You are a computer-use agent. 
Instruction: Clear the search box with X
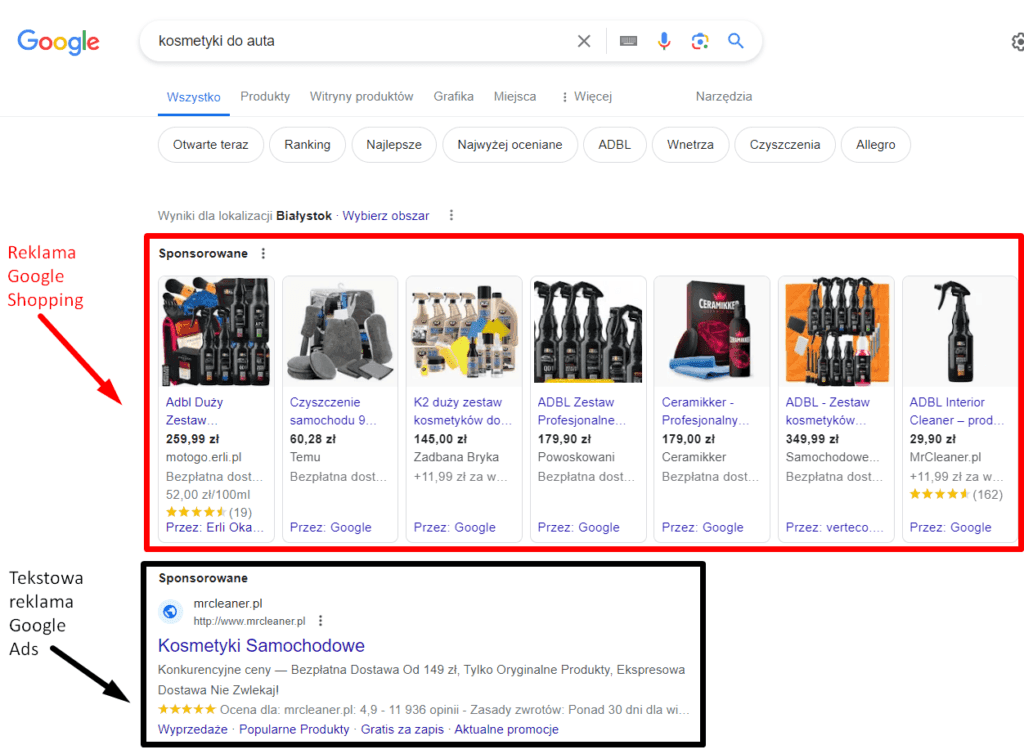pyautogui.click(x=584, y=41)
